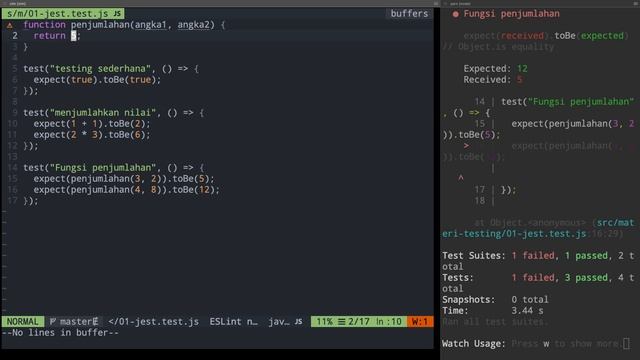
Task: Click the warning triangle in the gutter
Action: (x=9, y=25)
